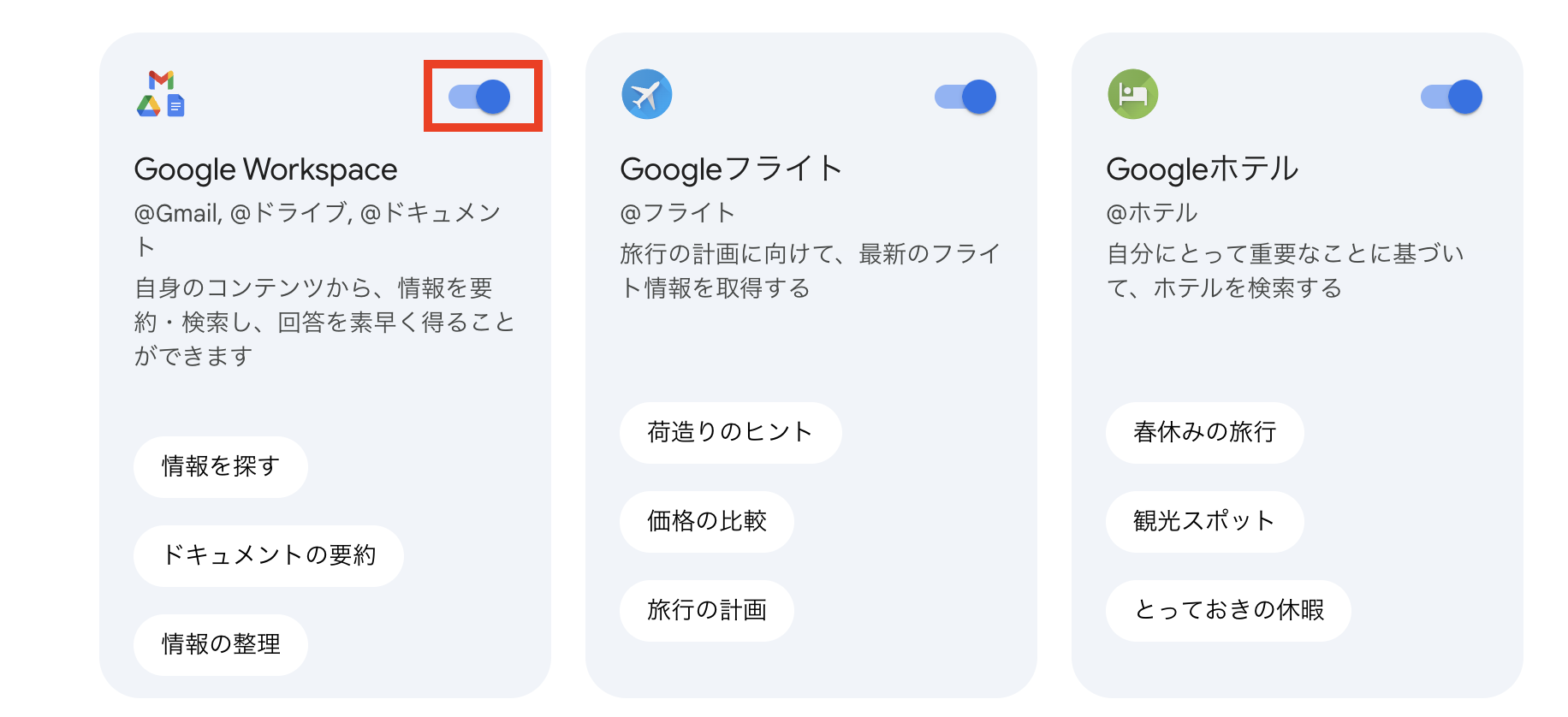
Task: Choose the 情報の整理 suggestion
Action: (220, 644)
